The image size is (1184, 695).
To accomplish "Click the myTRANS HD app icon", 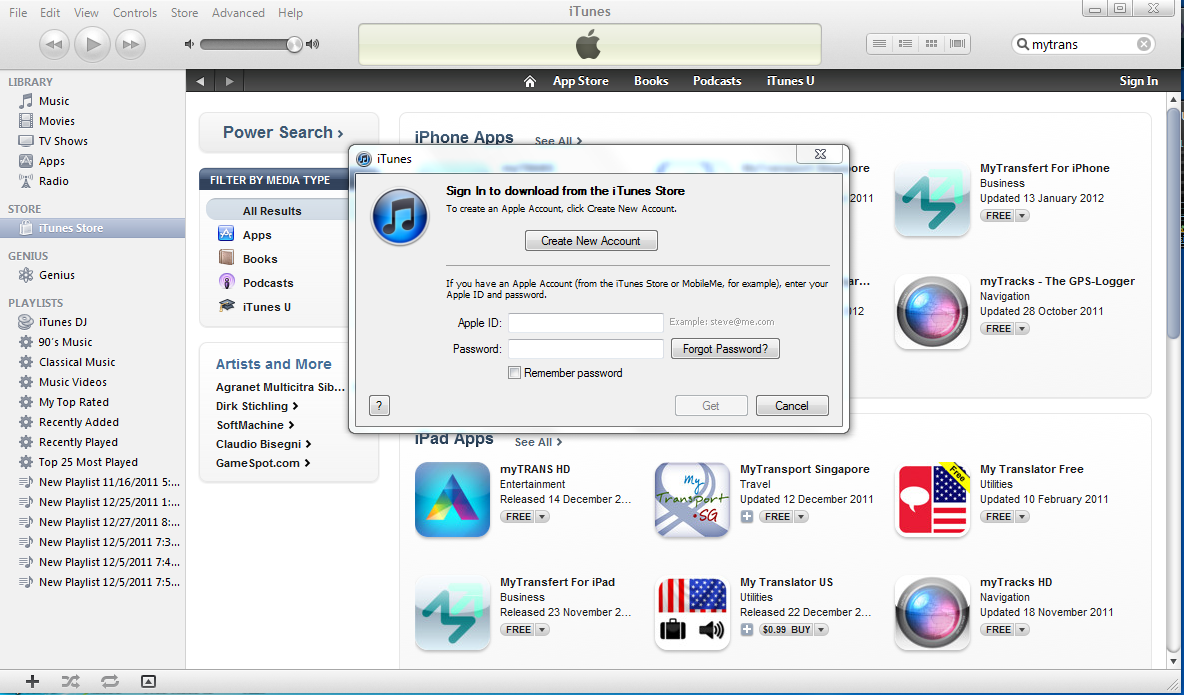I will 452,499.
